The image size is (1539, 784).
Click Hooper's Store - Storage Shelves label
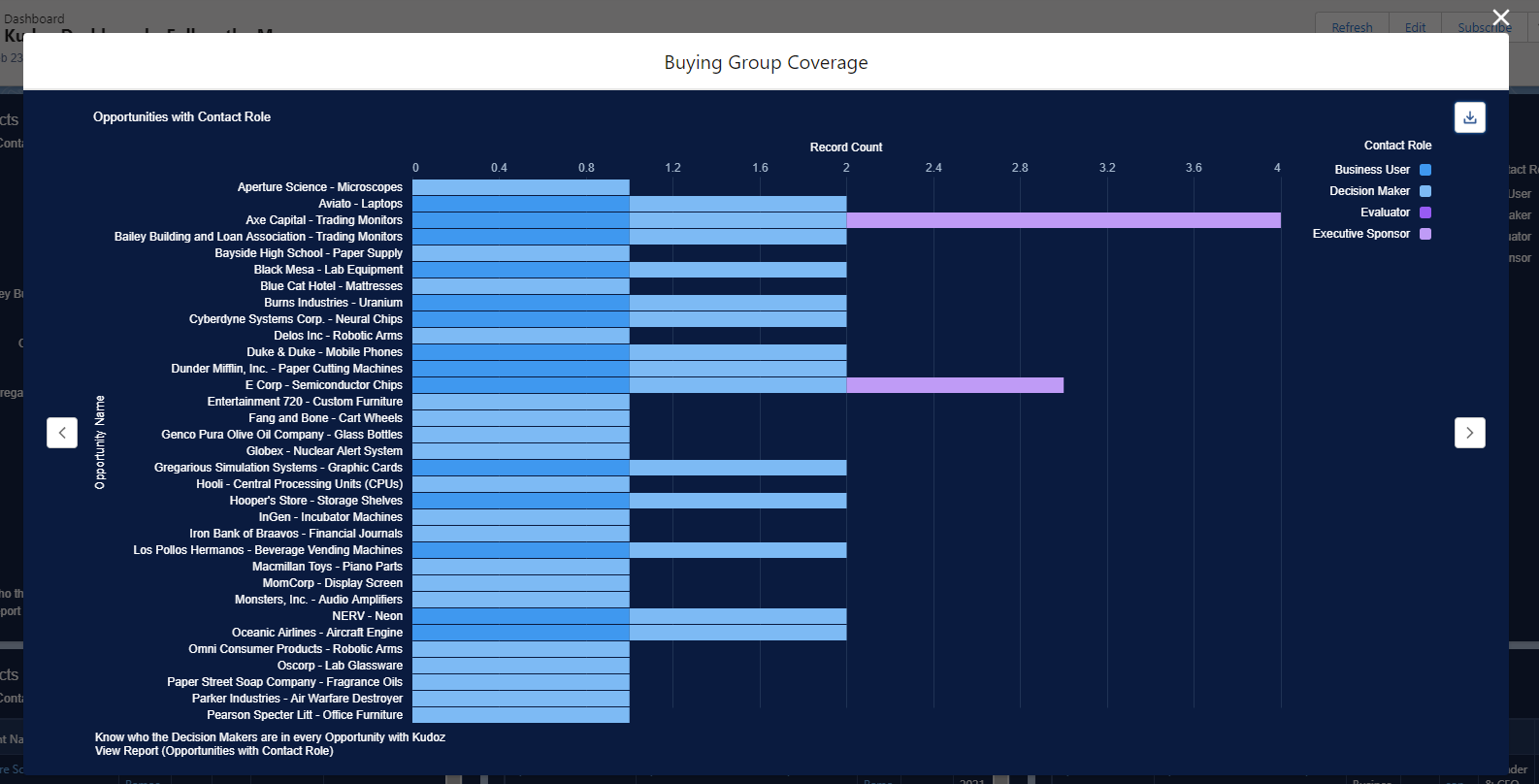click(316, 501)
